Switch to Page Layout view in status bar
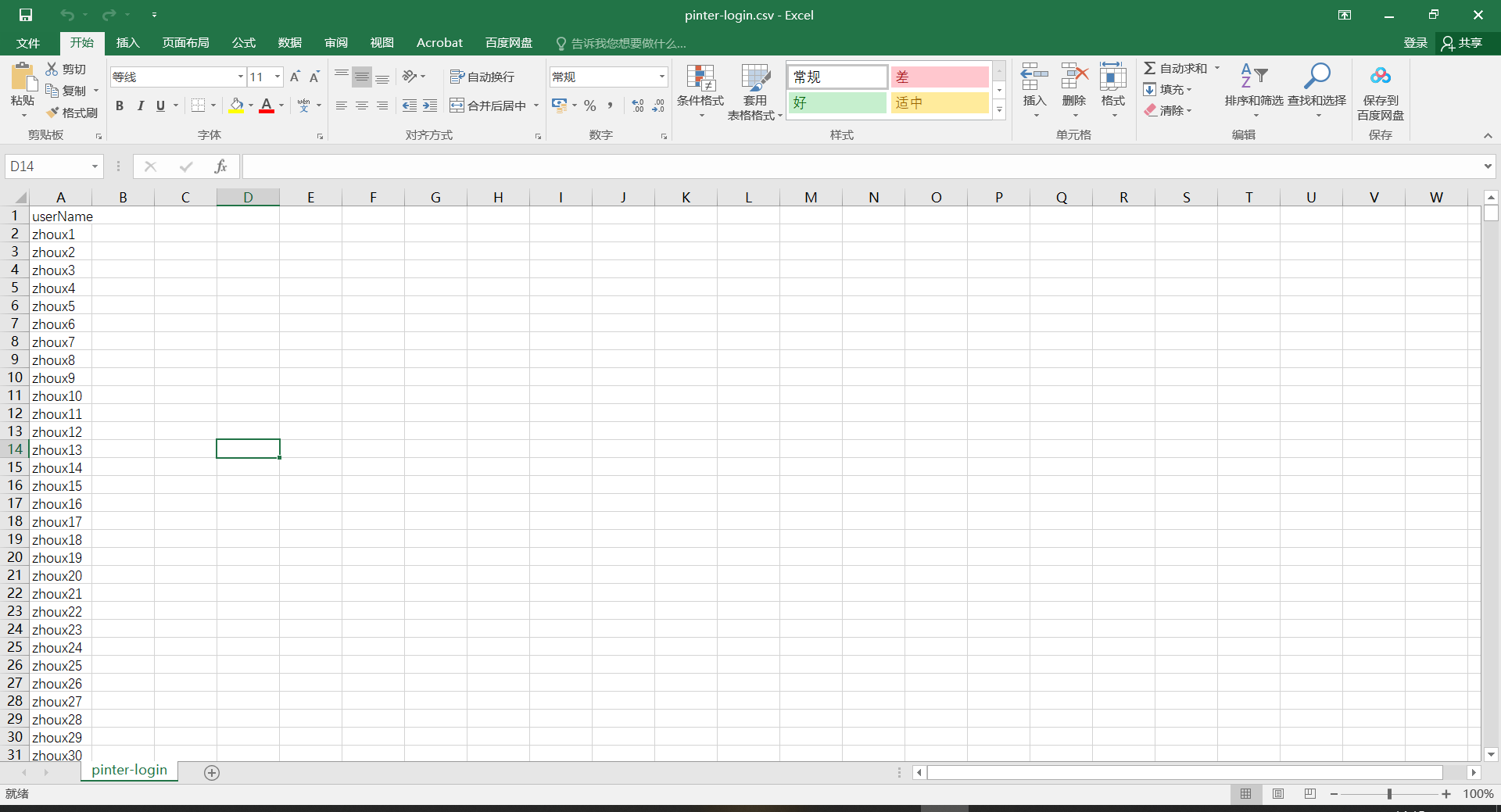 [x=1278, y=794]
